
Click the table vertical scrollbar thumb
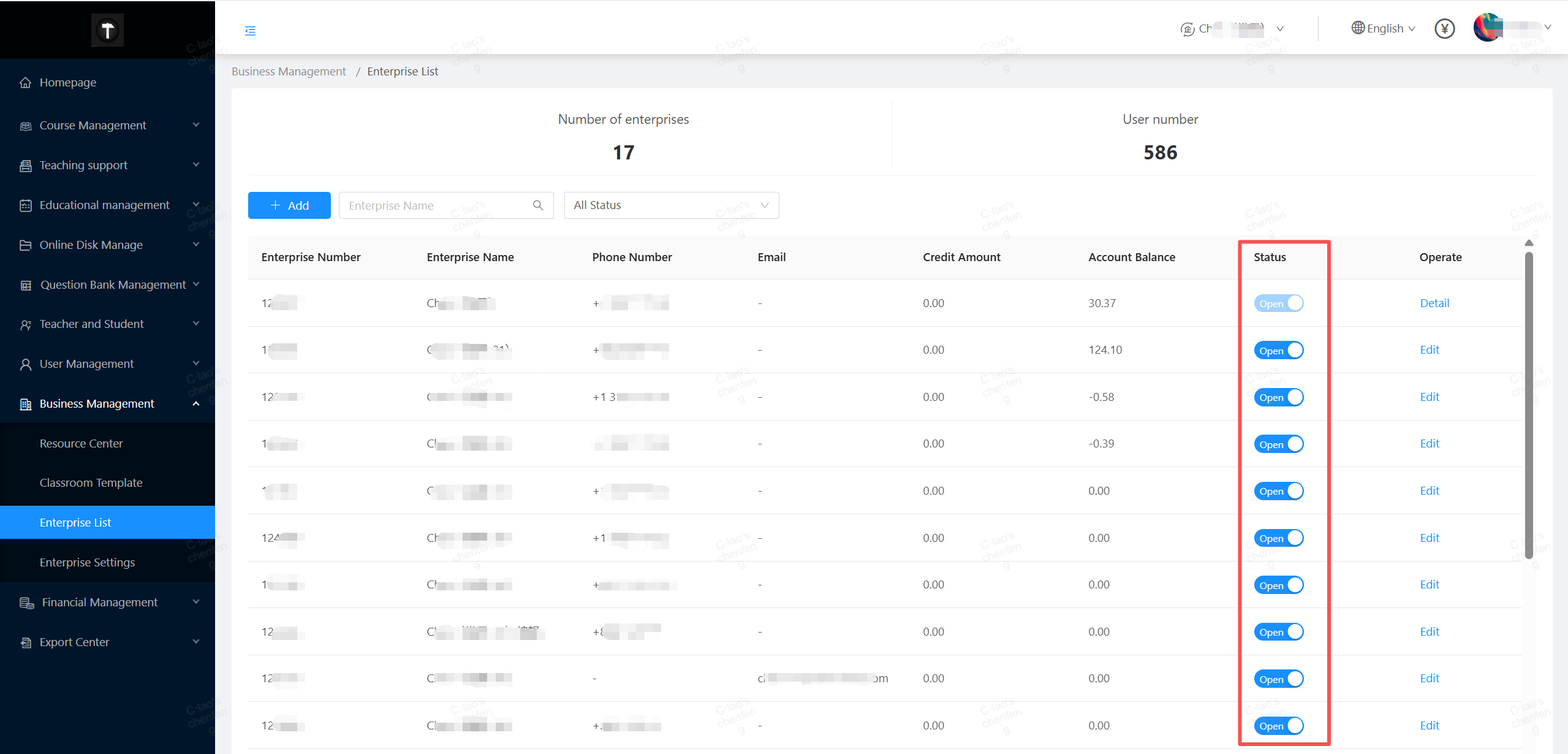(1528, 405)
